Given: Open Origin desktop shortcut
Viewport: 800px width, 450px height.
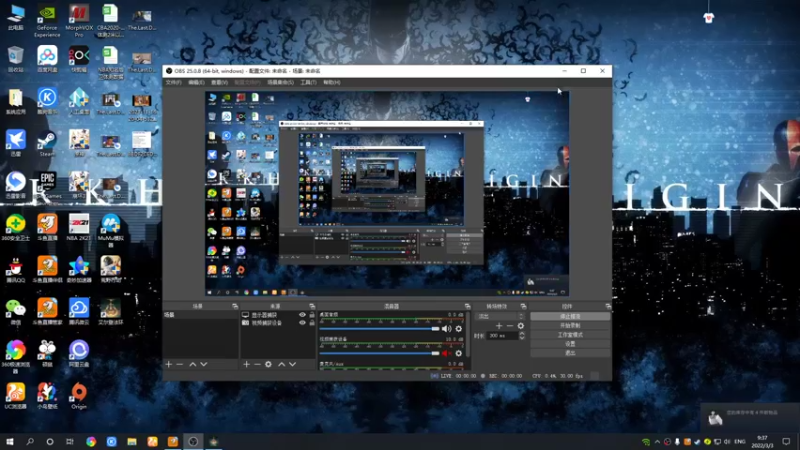Looking at the screenshot, I should coord(79,396).
